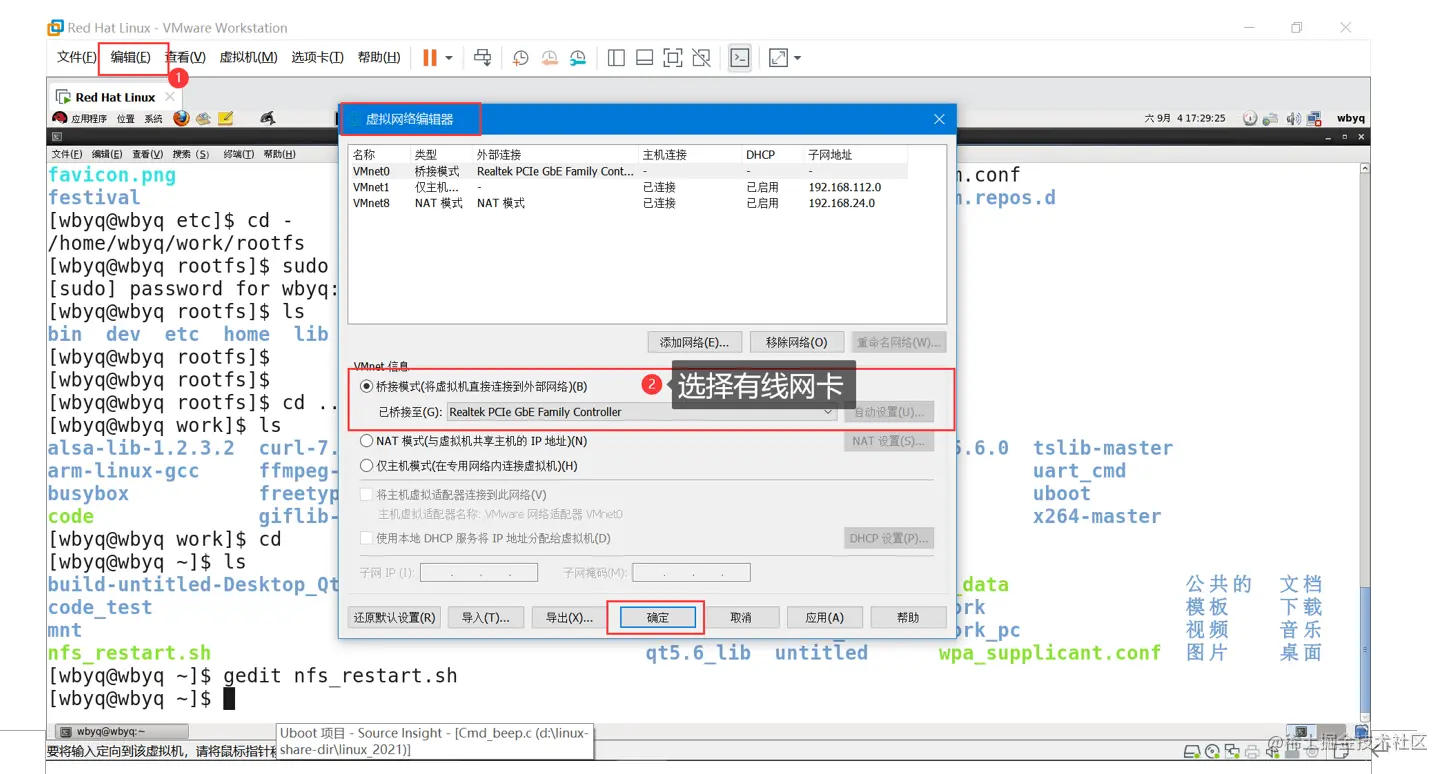This screenshot has width=1449, height=774.
Task: Close the Red Hat Linux tab
Action: [170, 97]
